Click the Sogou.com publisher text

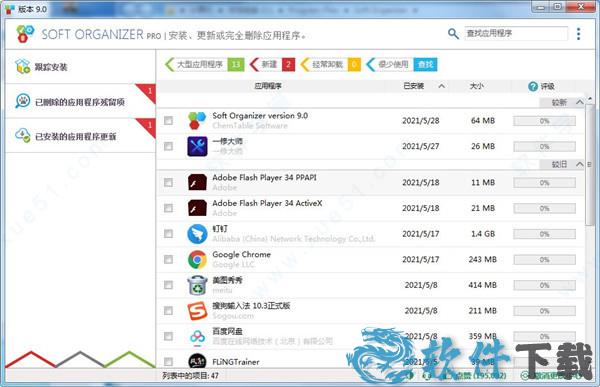(233, 316)
